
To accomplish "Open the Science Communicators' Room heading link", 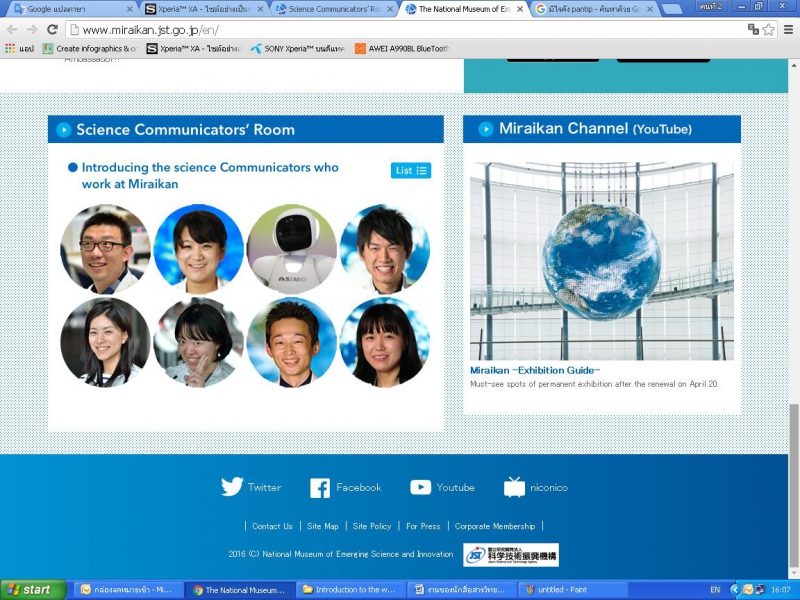I will click(x=185, y=130).
